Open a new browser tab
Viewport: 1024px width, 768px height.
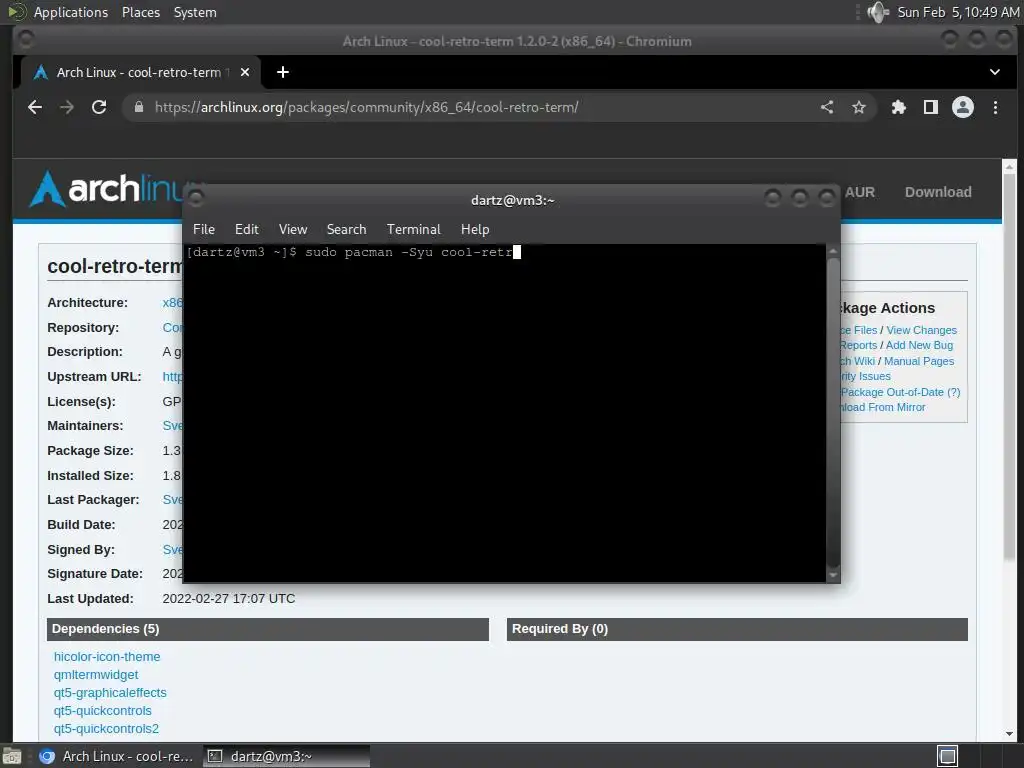coord(283,72)
